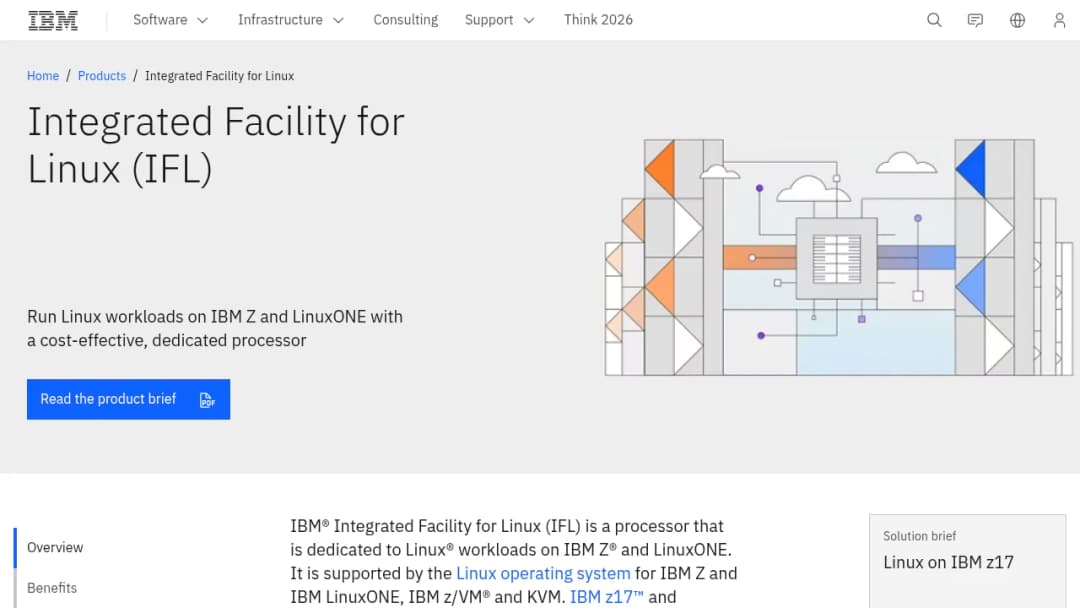This screenshot has width=1080, height=608.
Task: Open the search icon in header
Action: tap(934, 20)
